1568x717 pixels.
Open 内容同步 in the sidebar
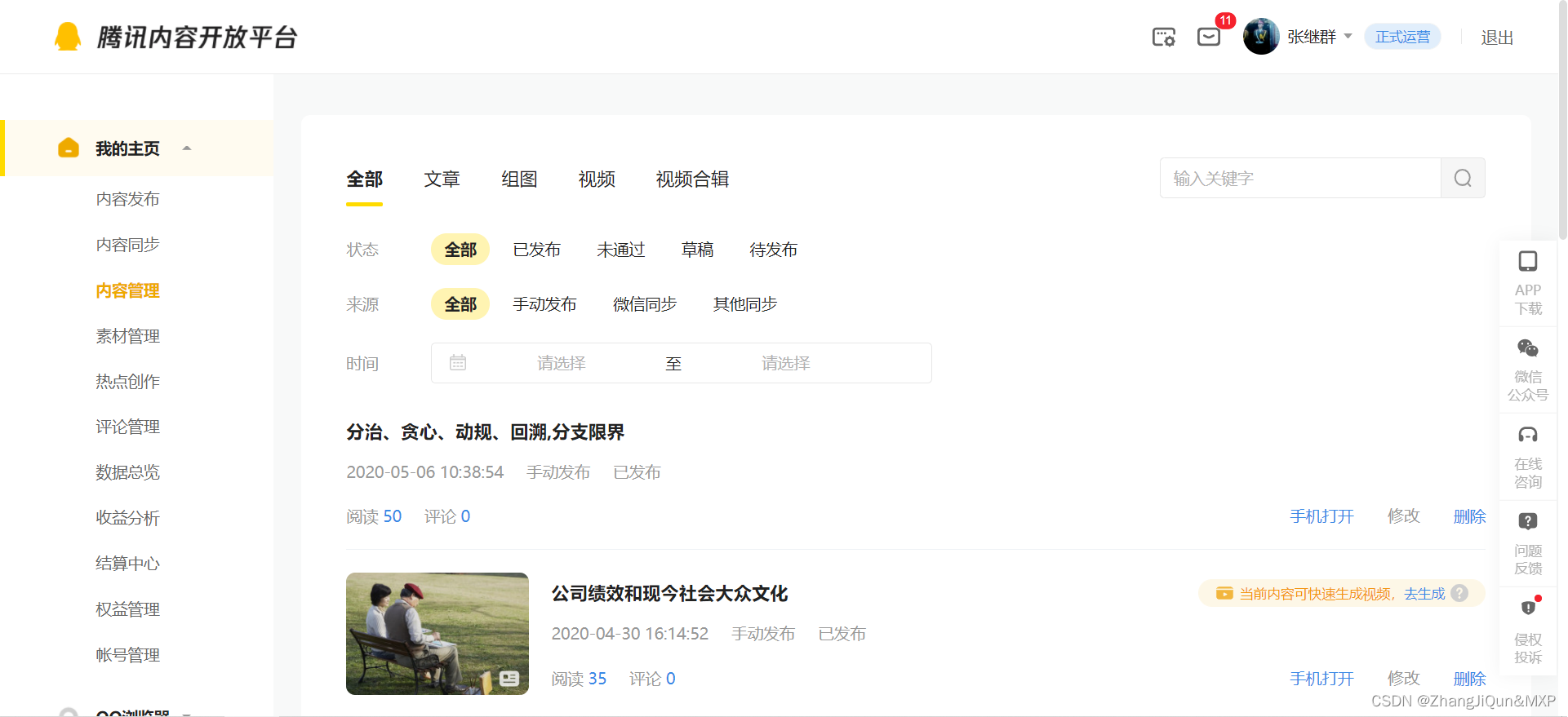click(127, 245)
